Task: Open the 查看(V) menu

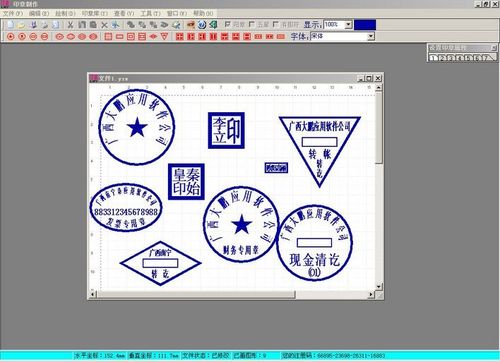Action: coord(124,14)
